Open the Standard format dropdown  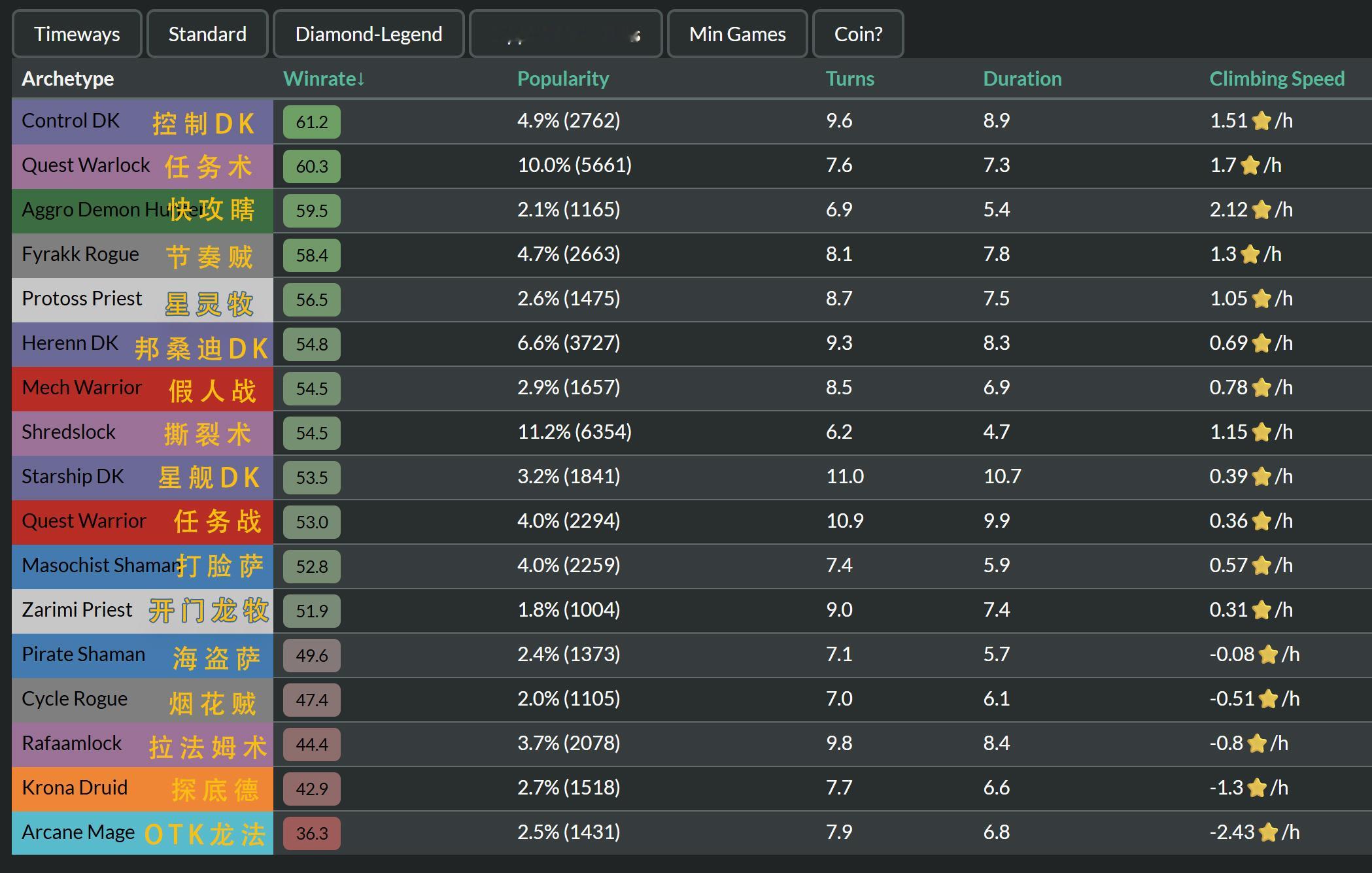click(x=207, y=34)
